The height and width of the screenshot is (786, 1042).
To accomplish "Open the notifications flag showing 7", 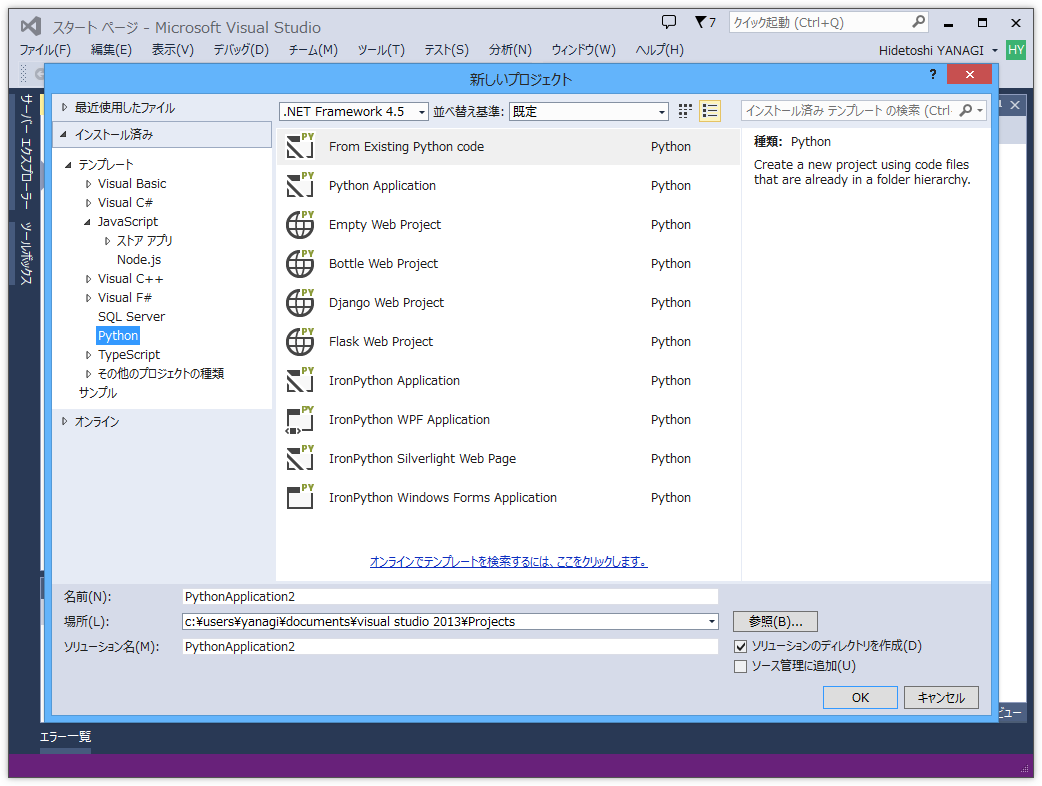I will click(x=705, y=23).
